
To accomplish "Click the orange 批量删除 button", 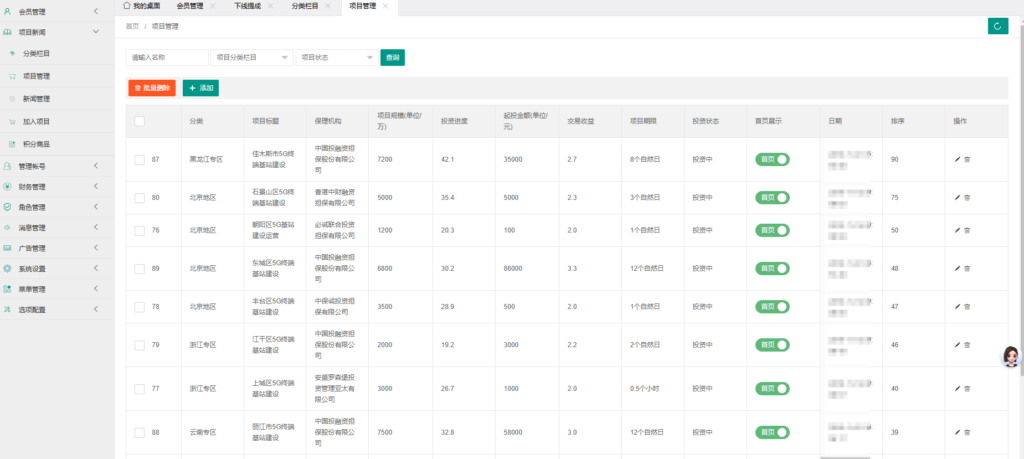I will click(152, 88).
